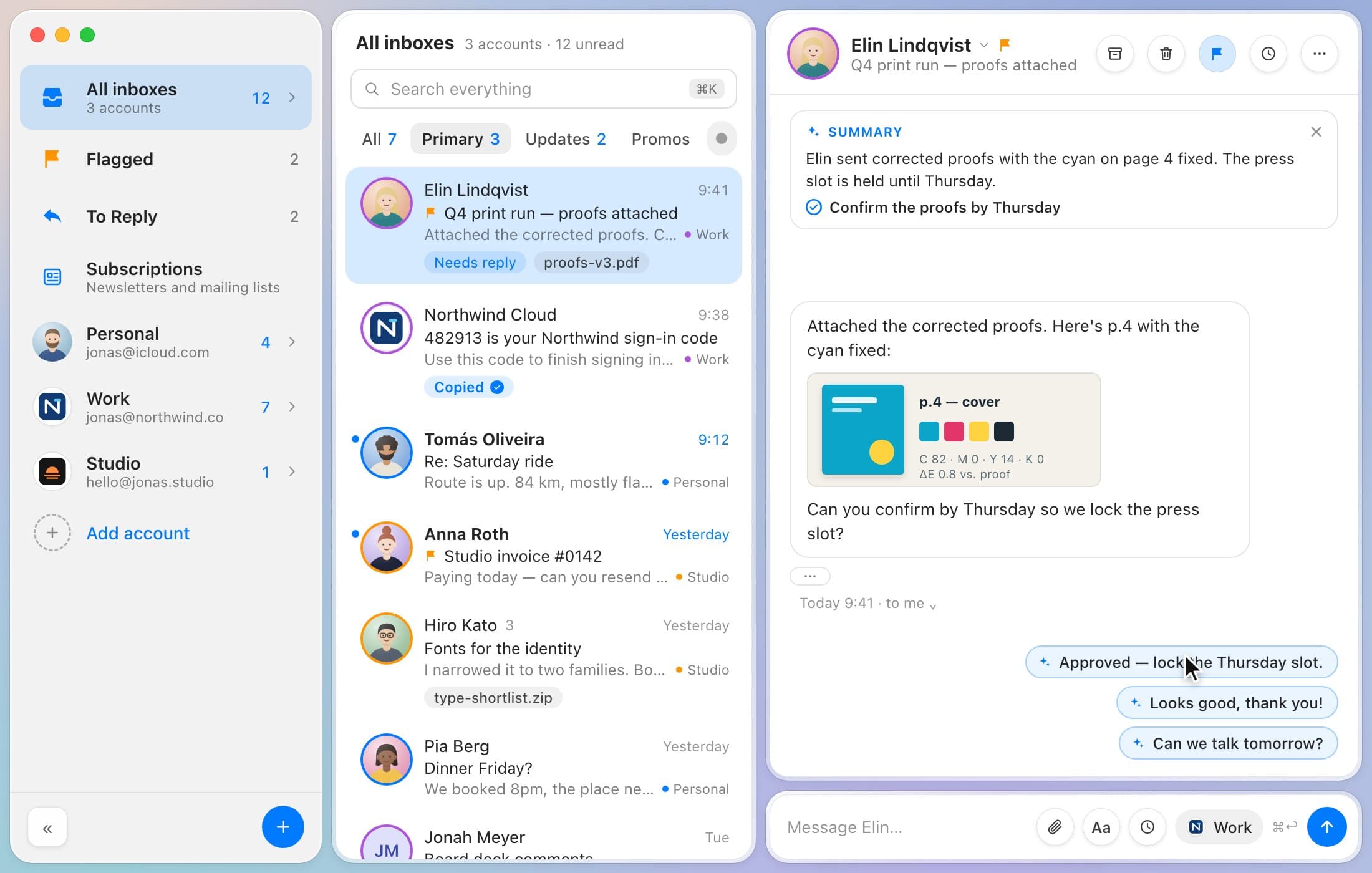Switch to the Primary tab
This screenshot has height=873, width=1372.
[x=460, y=138]
